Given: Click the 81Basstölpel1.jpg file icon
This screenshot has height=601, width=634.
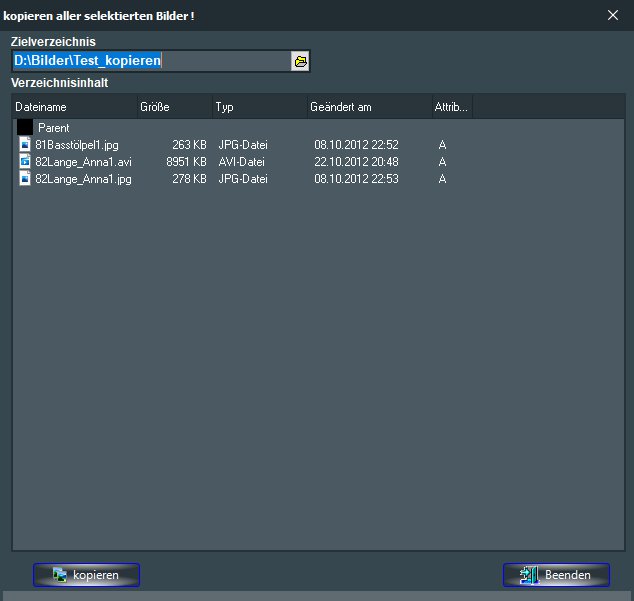Looking at the screenshot, I should tap(26, 145).
